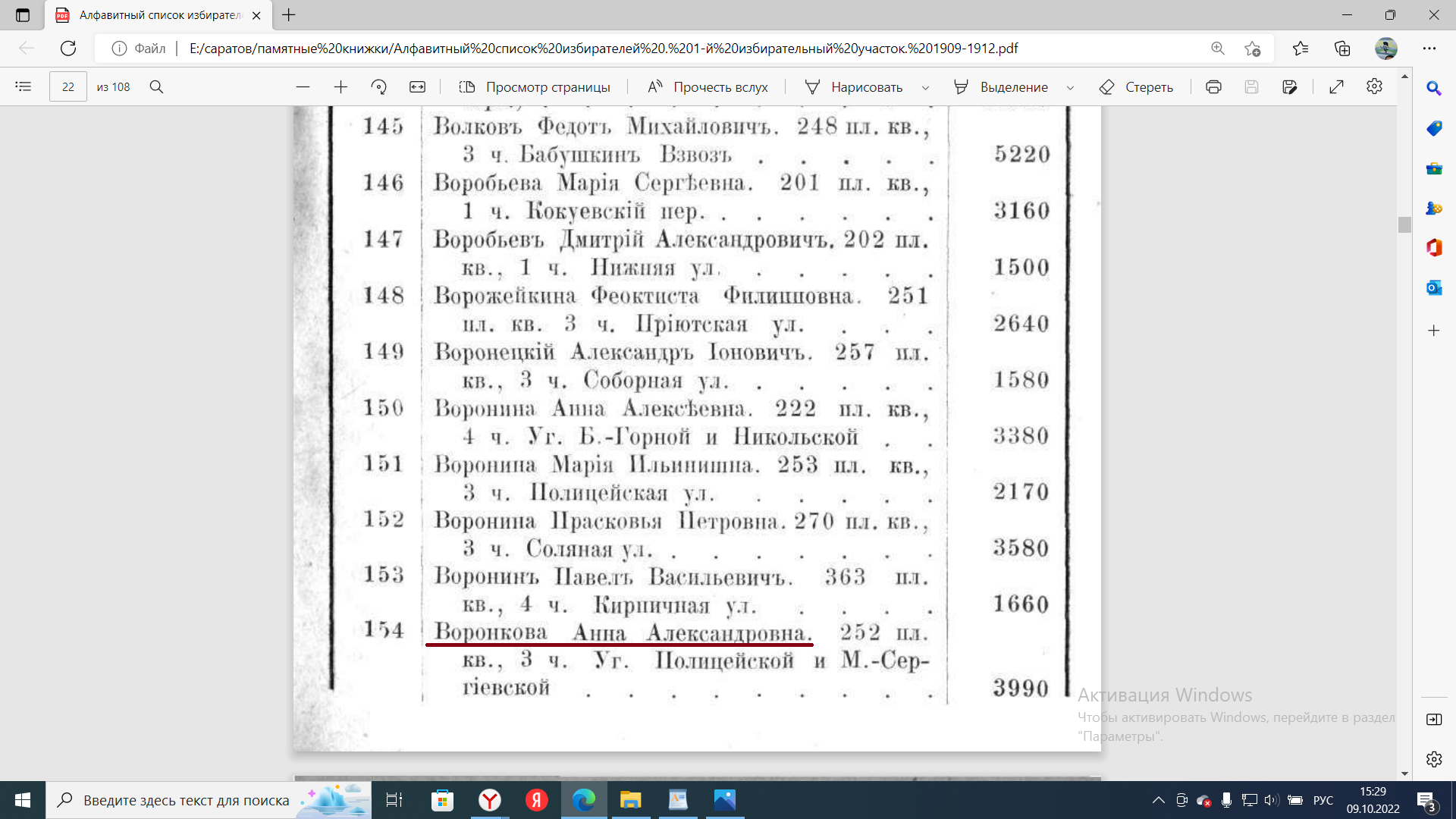Image resolution: width=1456 pixels, height=819 pixels.
Task: Select the Алфавитный список PDF tab
Action: [x=158, y=15]
